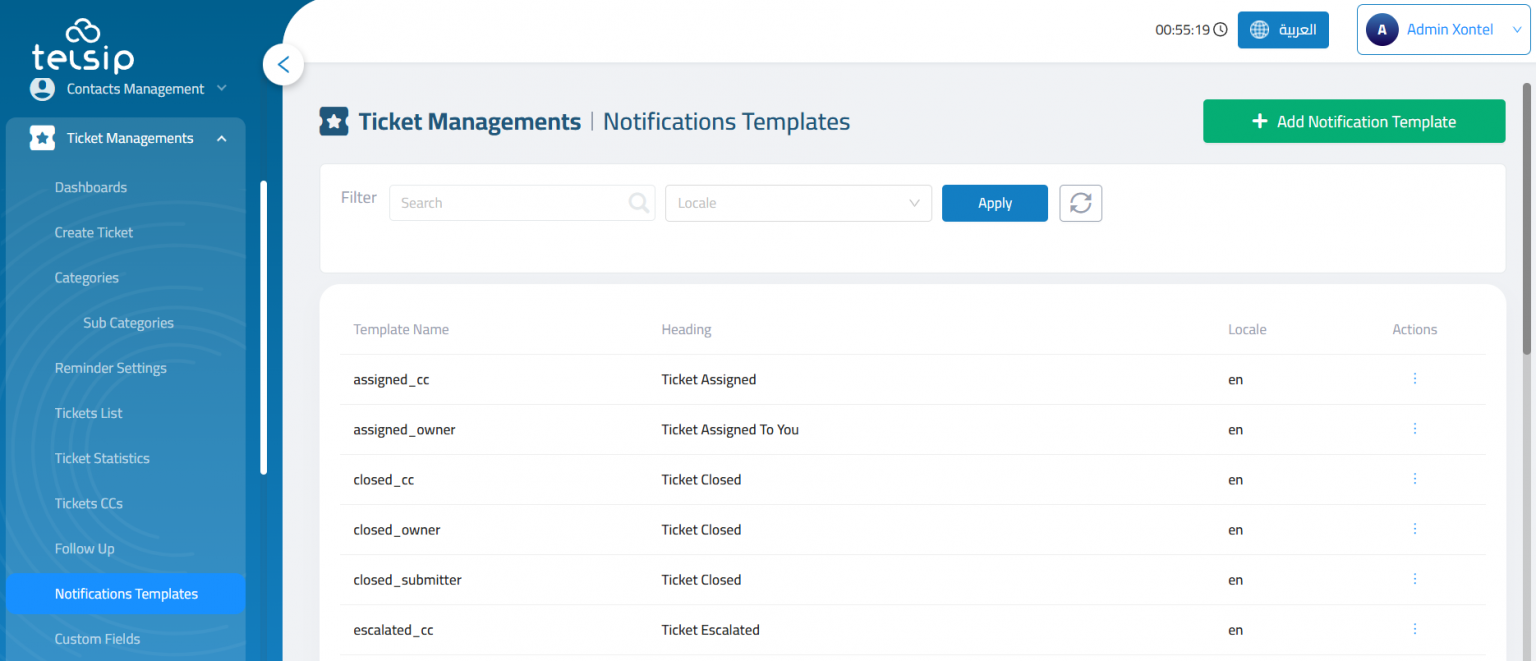Image resolution: width=1536 pixels, height=661 pixels.
Task: Expand the Contacts Management menu
Action: (221, 88)
